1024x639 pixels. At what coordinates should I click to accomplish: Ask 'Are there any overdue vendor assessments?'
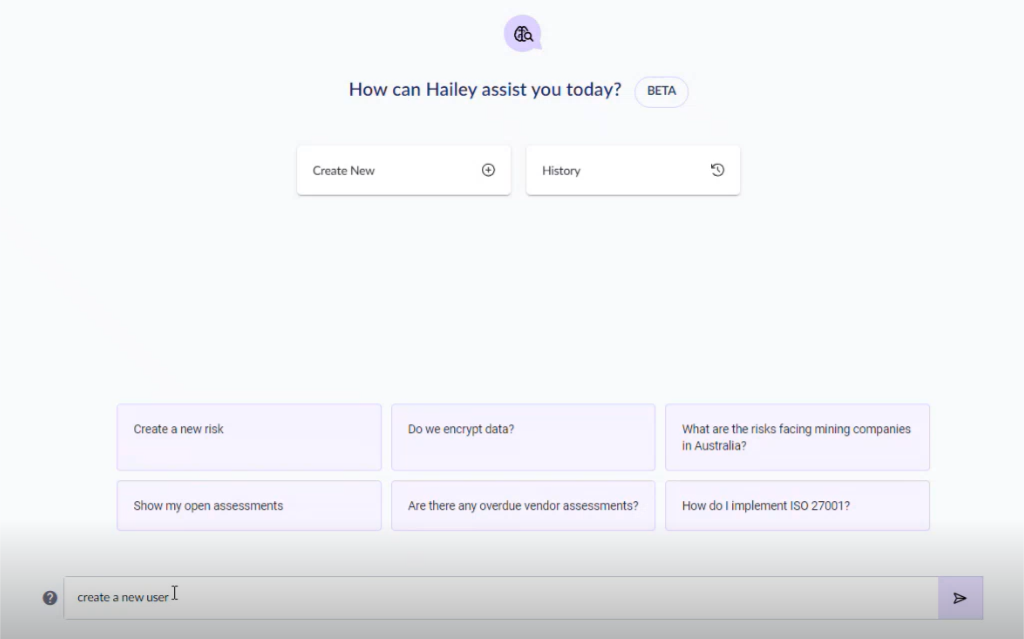pos(523,506)
